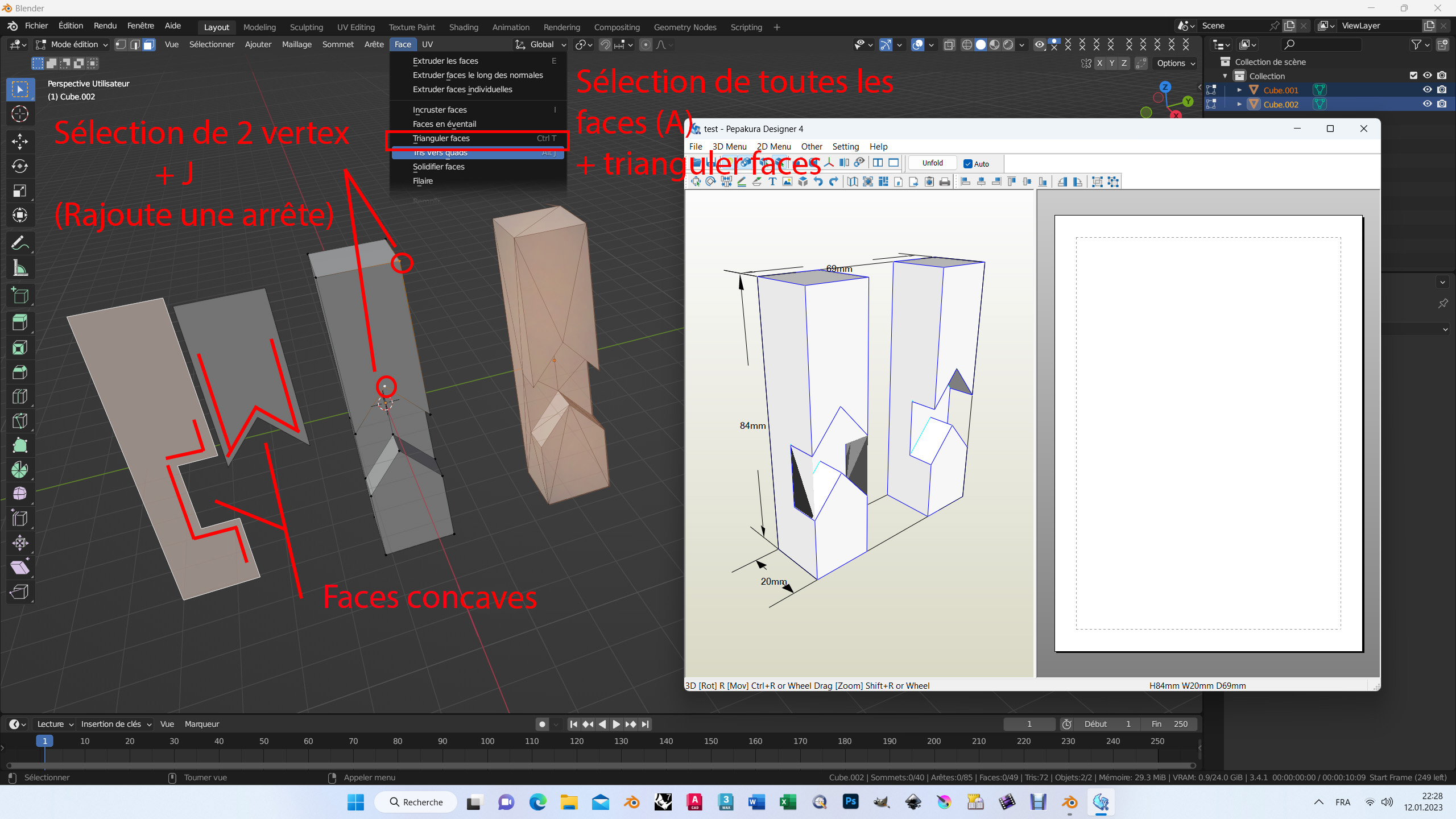Open the Options dropdown in viewport header
The width and height of the screenshot is (1456, 819).
coord(1176,63)
